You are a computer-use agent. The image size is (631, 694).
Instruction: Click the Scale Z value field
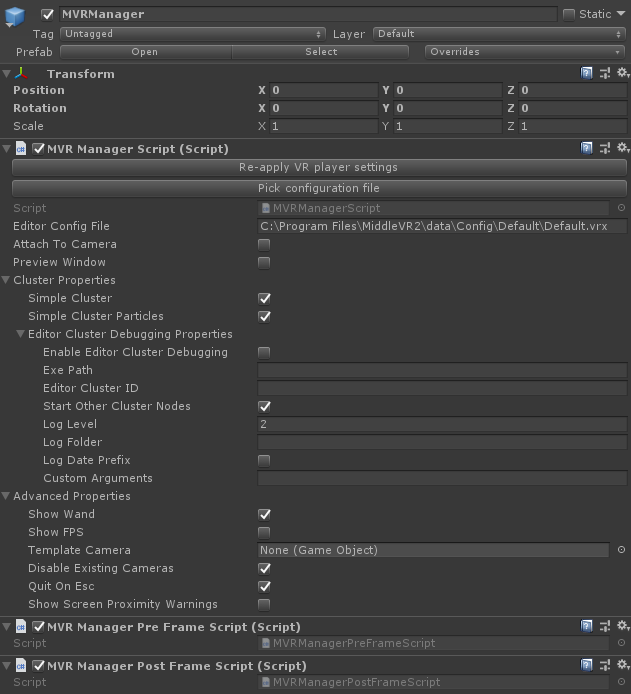click(x=573, y=126)
